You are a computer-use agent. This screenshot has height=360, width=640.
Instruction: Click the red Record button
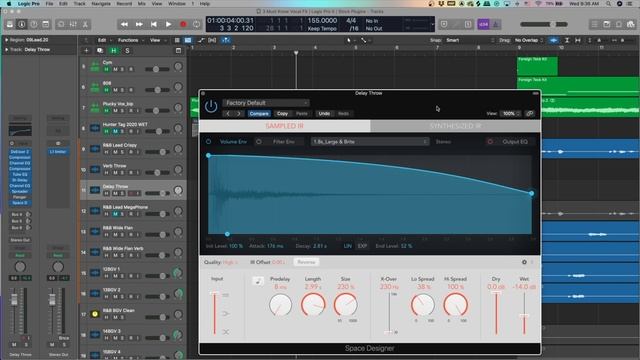click(x=183, y=24)
